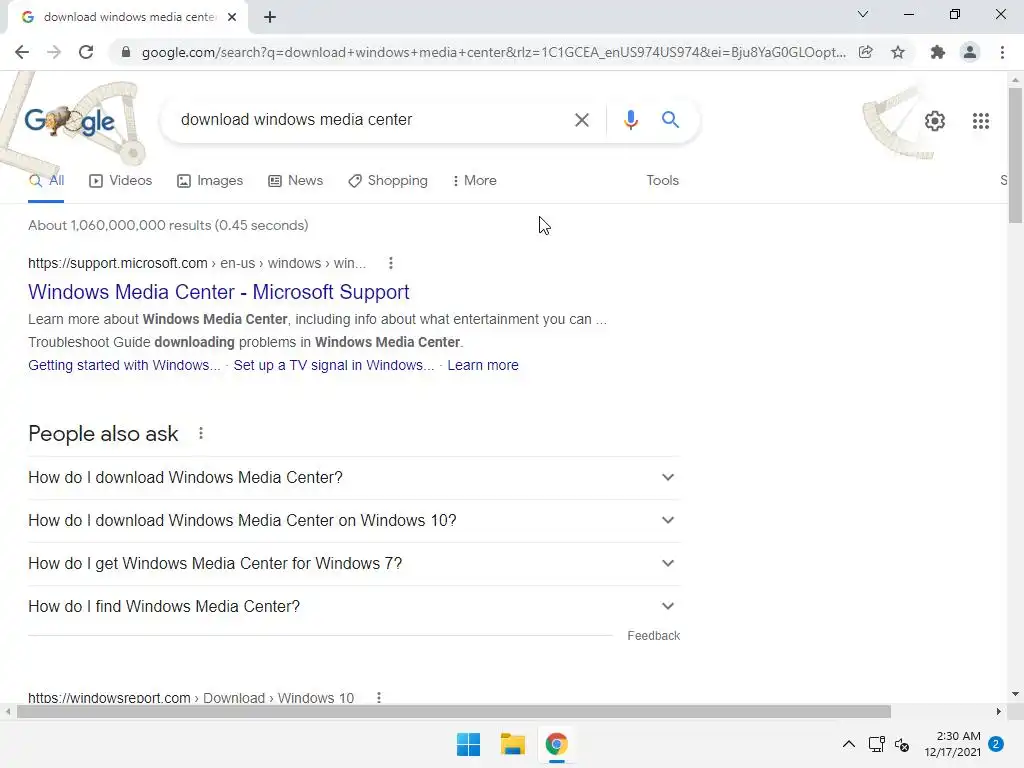
Task: Open the network status tray icon
Action: 876,744
